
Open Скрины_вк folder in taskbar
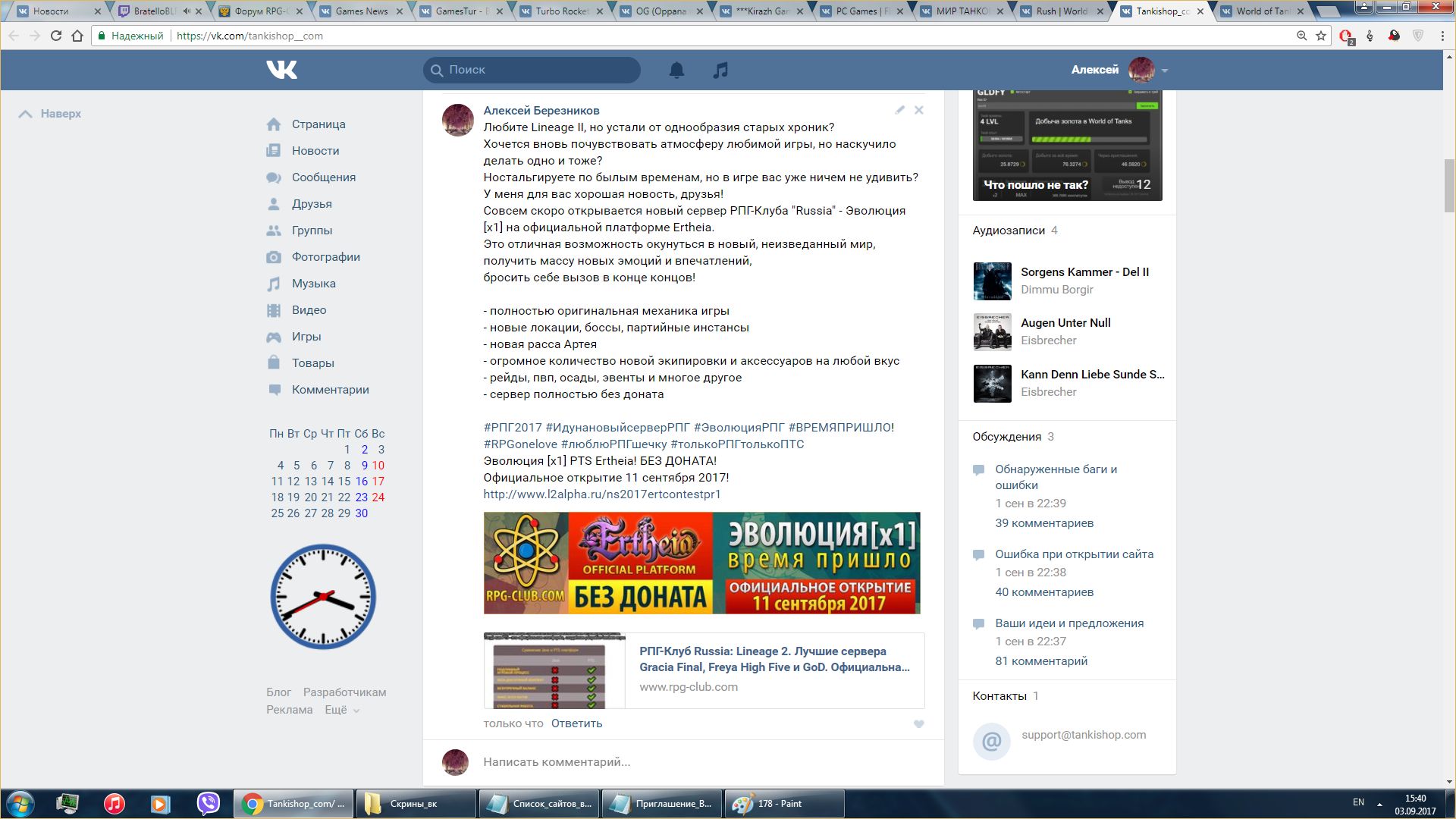(416, 804)
